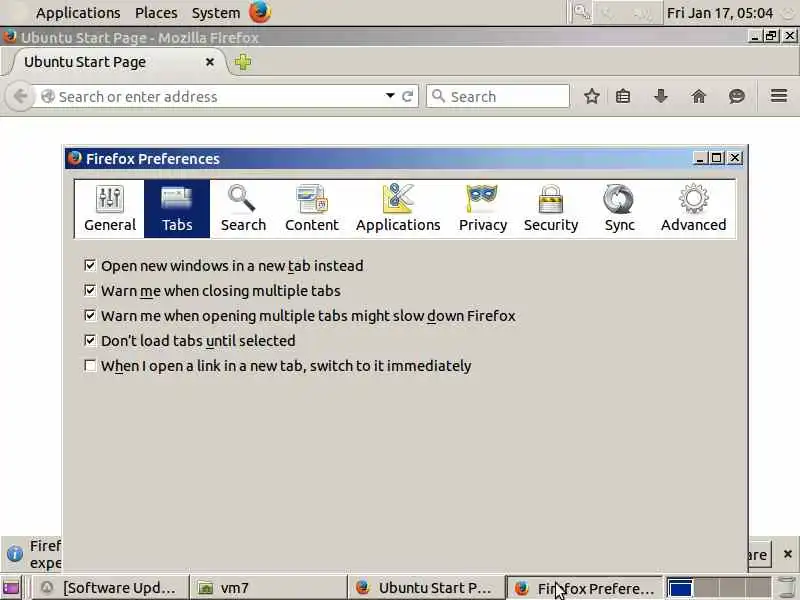Open the Firefox hamburger menu
Viewport: 800px width, 600px height.
click(779, 95)
